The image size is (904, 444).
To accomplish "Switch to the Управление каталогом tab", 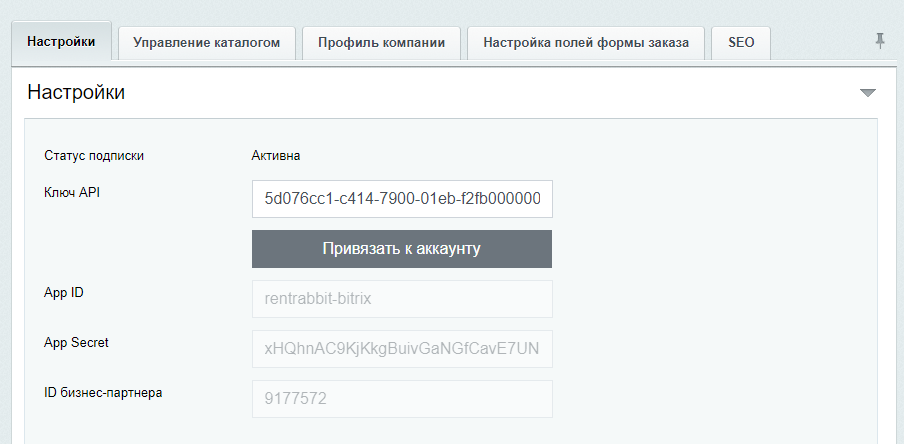I will [207, 43].
